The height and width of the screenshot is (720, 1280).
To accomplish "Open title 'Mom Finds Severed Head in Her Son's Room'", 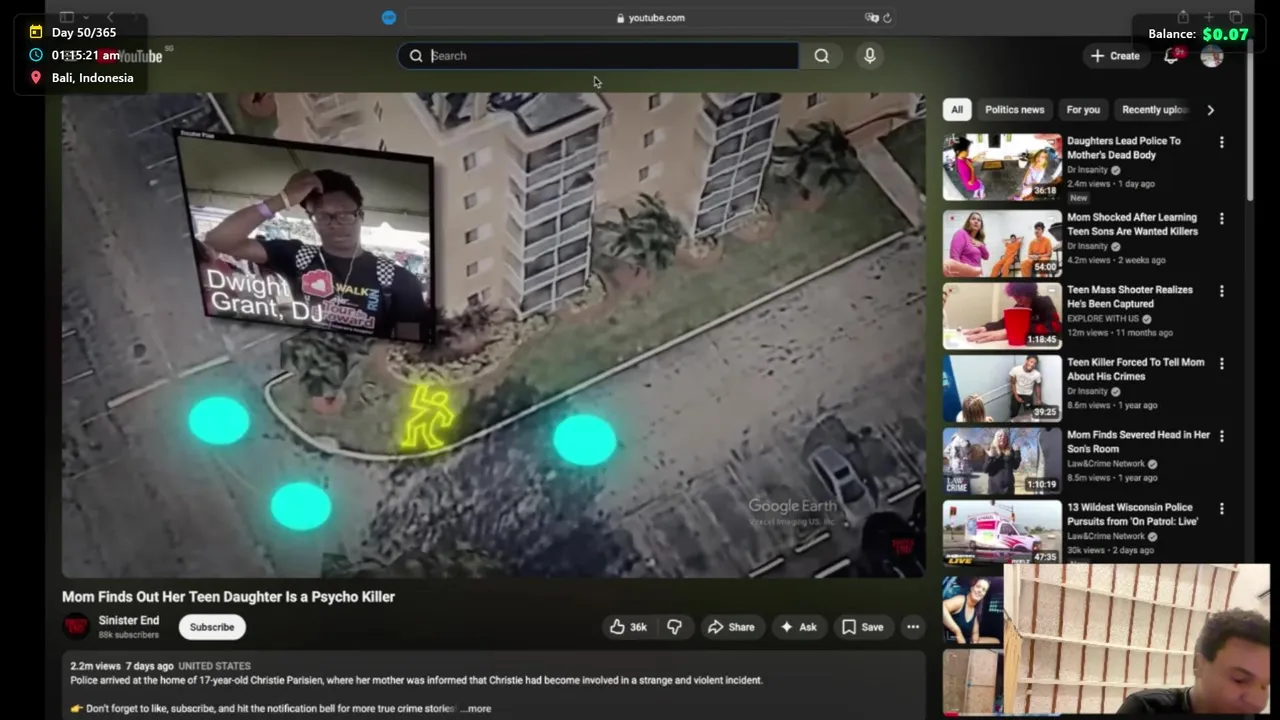I will click(1138, 441).
